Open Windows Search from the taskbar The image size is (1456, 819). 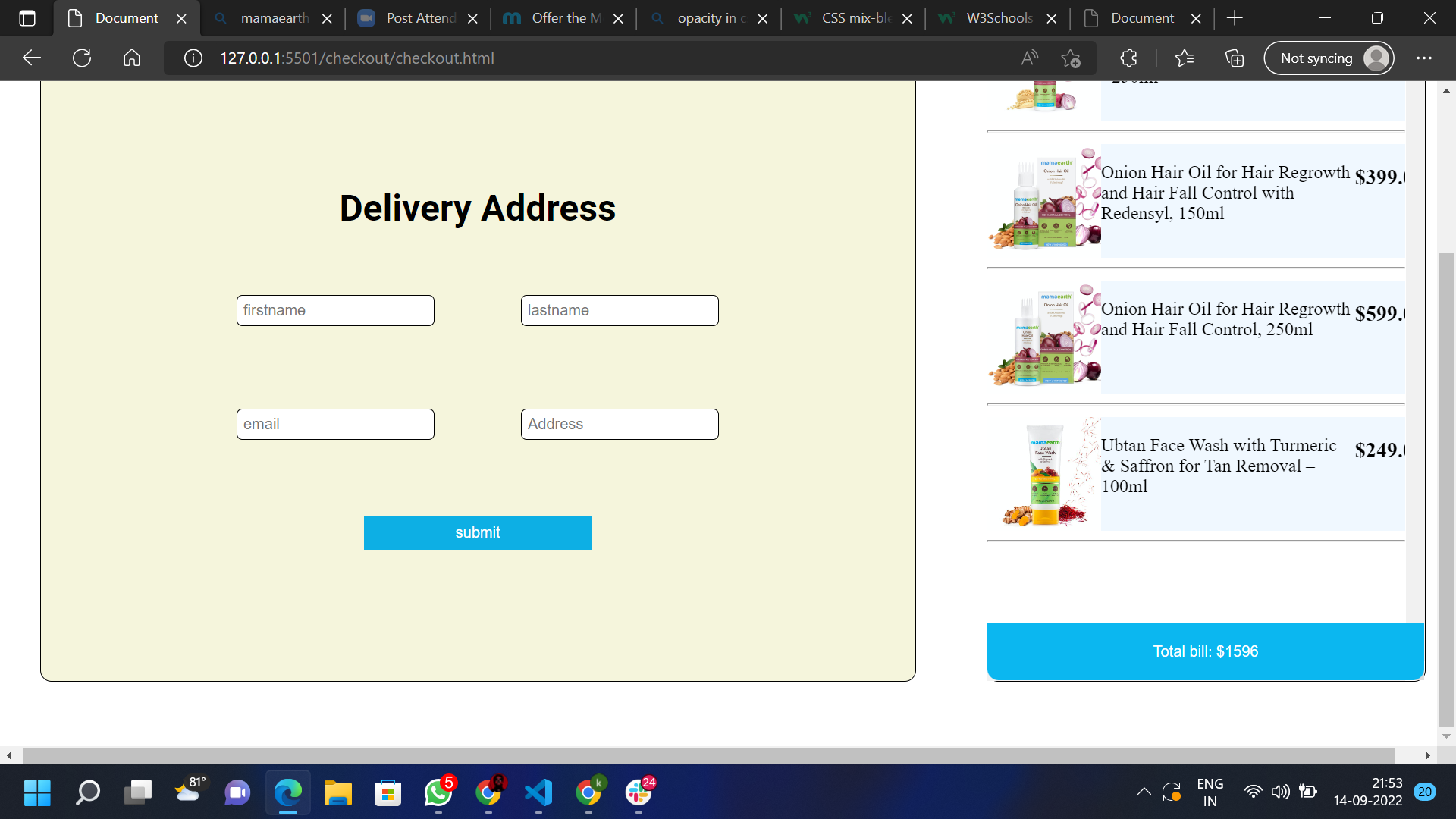click(x=87, y=793)
